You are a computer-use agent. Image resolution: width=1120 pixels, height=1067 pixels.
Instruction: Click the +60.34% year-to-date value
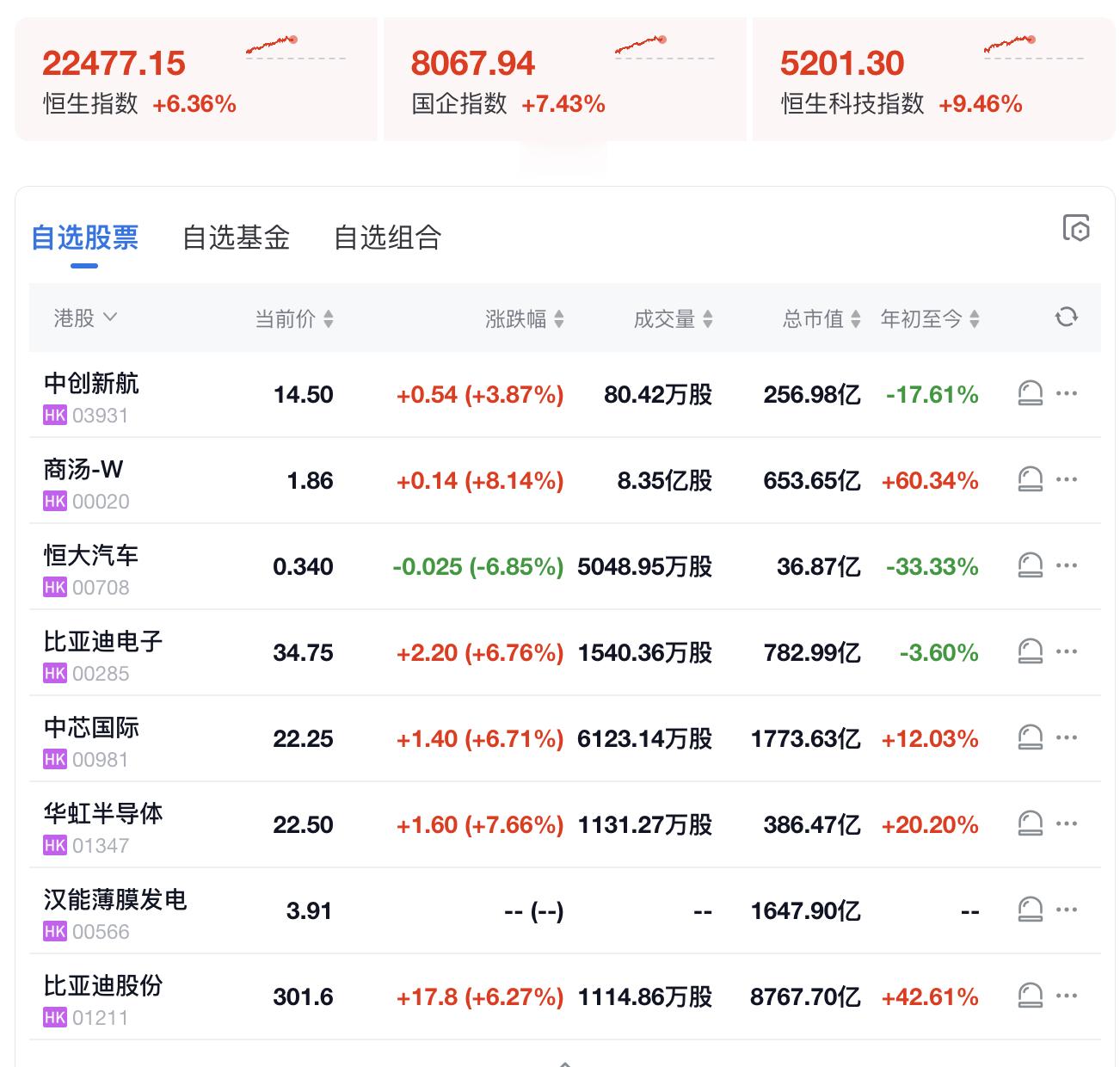(x=930, y=481)
